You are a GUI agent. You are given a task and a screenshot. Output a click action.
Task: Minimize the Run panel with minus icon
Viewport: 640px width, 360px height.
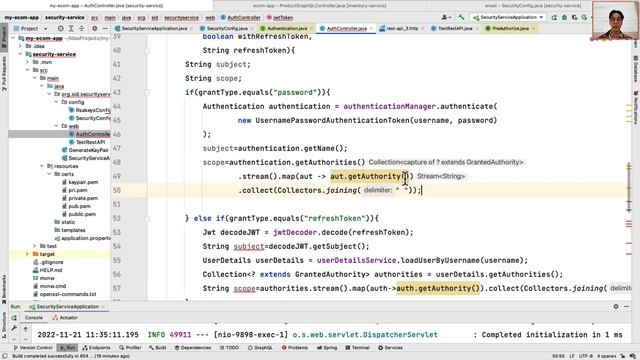[627, 307]
